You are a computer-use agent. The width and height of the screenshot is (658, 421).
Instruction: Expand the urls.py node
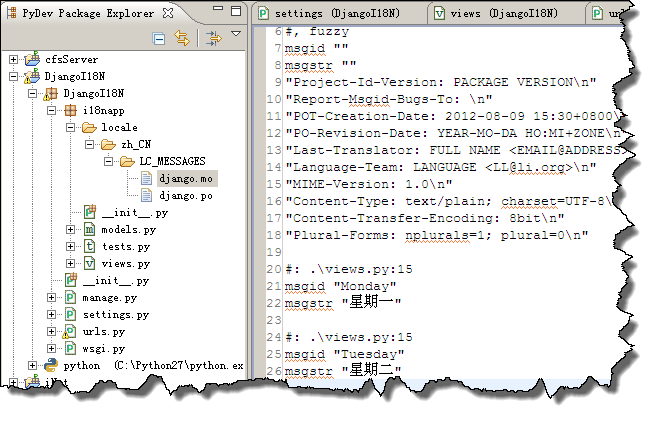(x=51, y=332)
